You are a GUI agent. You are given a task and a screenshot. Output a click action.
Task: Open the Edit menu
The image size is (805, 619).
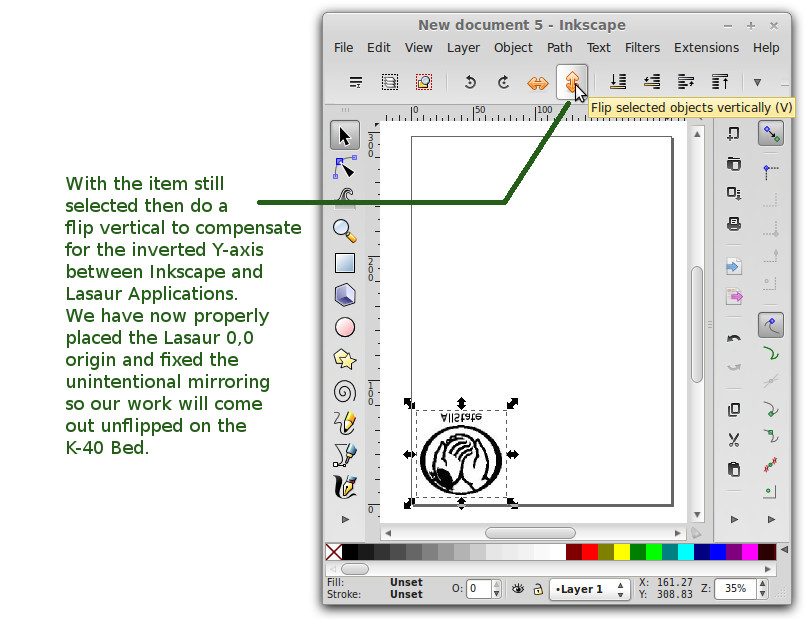click(x=379, y=48)
